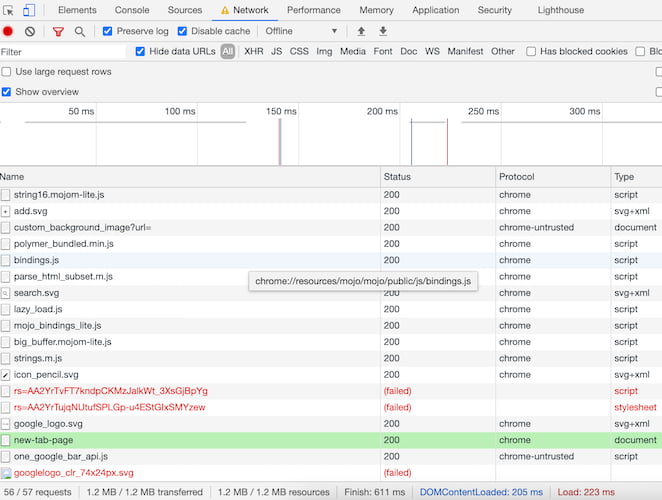Image resolution: width=662 pixels, height=500 pixels.
Task: Clear the network log
Action: (x=30, y=31)
